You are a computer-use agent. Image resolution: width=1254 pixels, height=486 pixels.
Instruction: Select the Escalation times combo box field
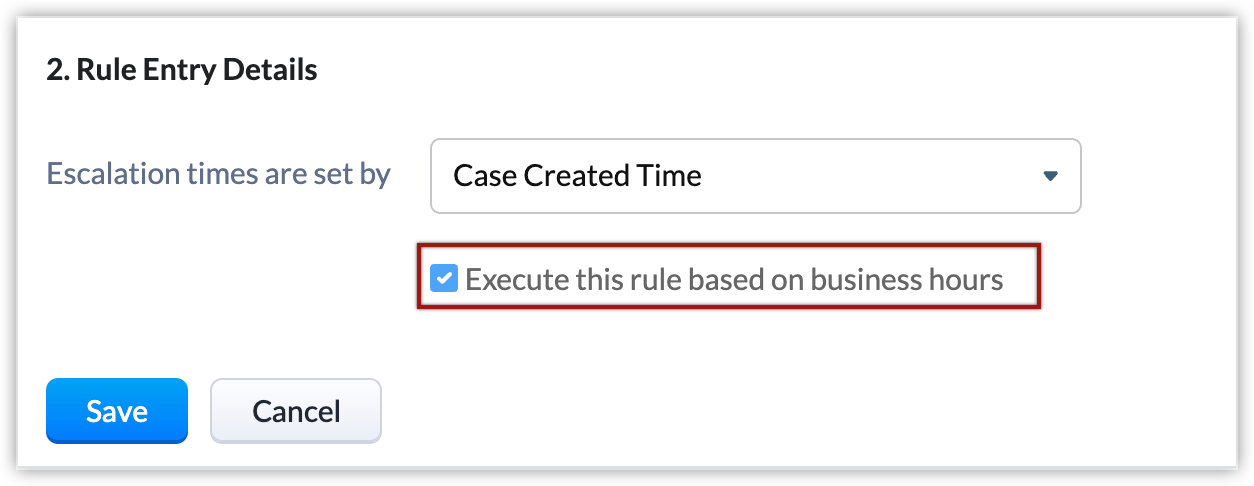click(x=755, y=176)
